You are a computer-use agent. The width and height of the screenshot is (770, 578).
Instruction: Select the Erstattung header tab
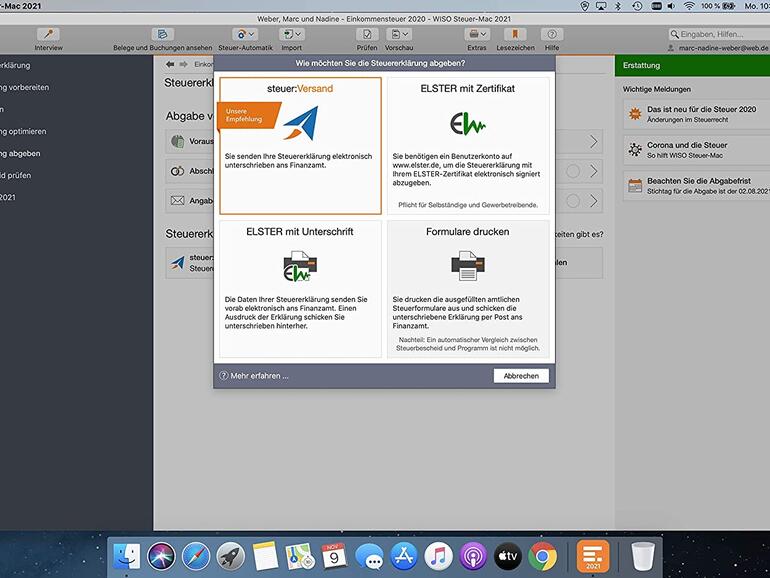[642, 65]
